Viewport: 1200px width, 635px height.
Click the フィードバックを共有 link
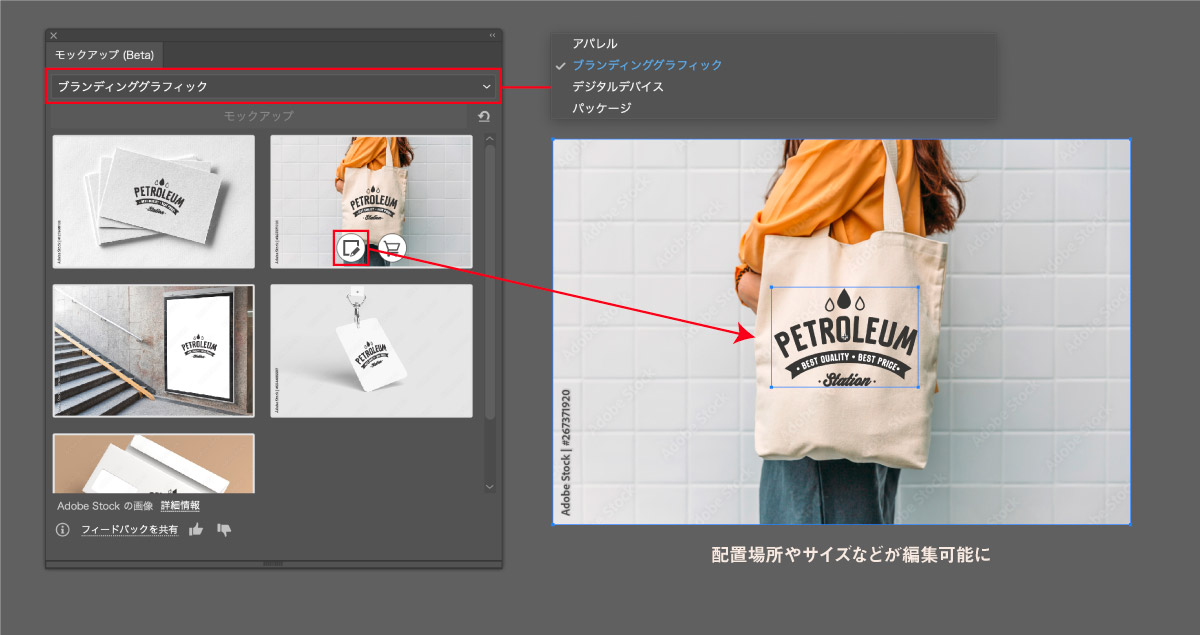click(130, 530)
